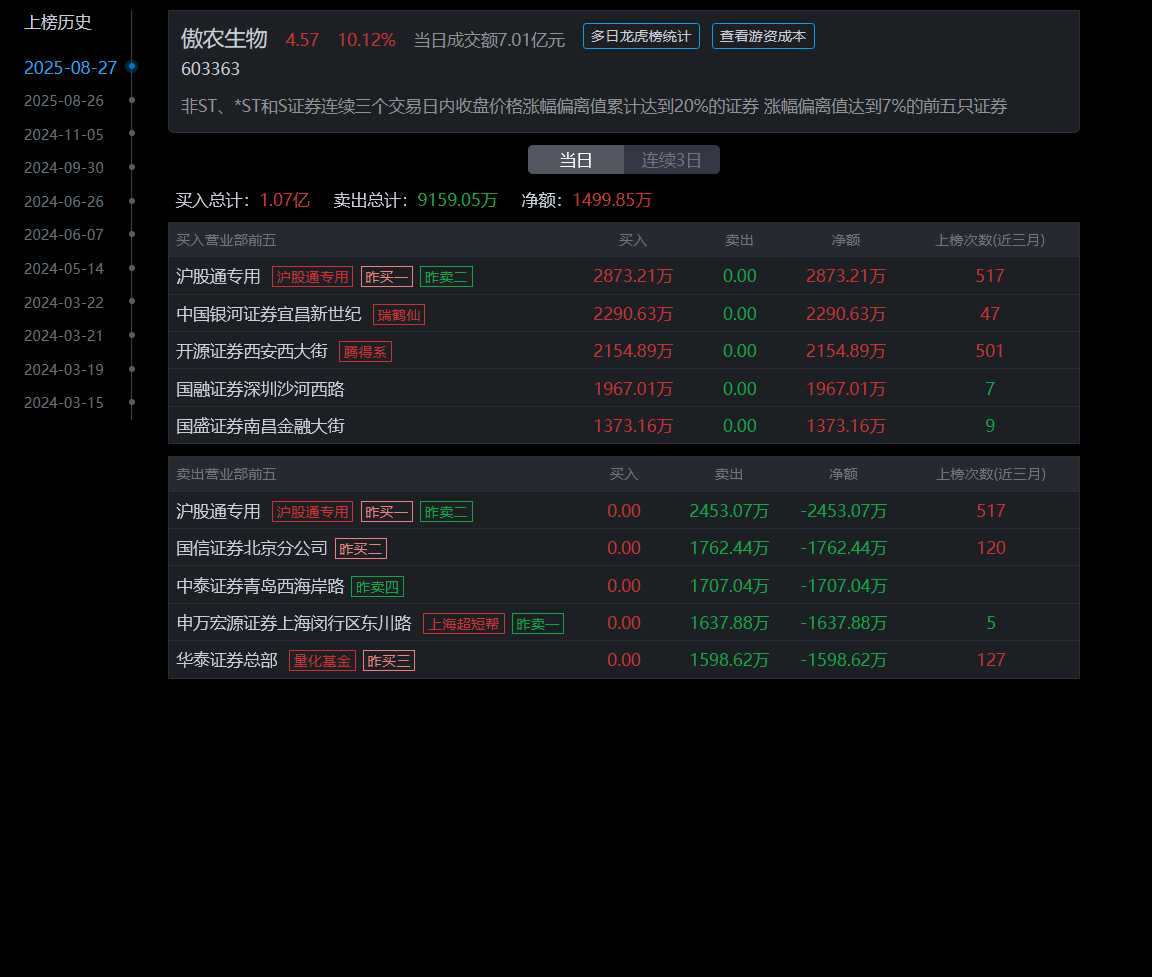Select history date 2024-03-15
Viewport: 1152px width, 977px height.
[64, 403]
